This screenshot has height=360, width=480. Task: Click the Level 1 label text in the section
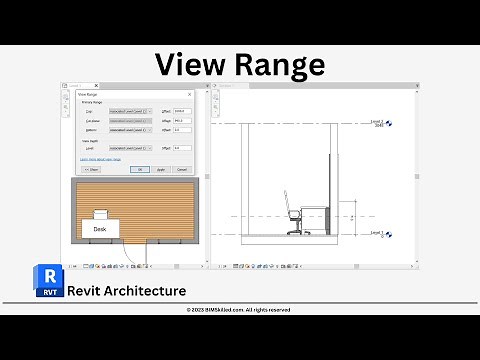pyautogui.click(x=377, y=232)
